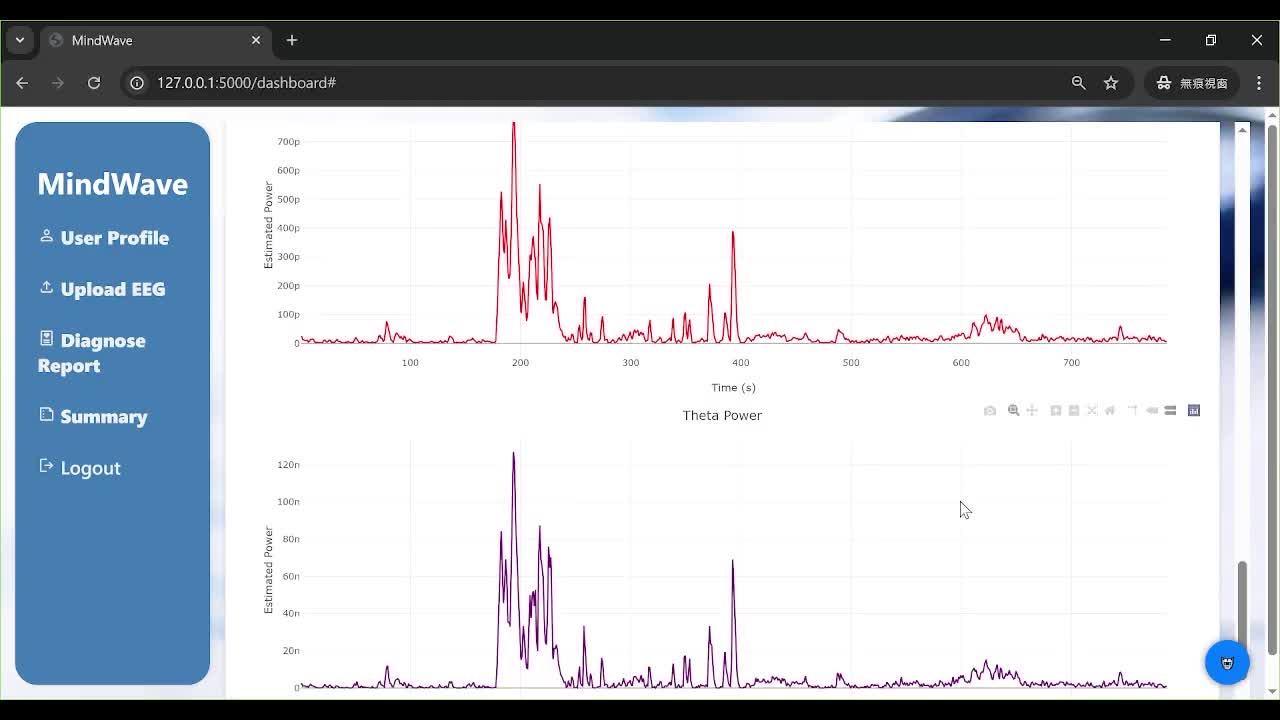1280x720 pixels.
Task: Reset axes with the home icon
Action: (x=1110, y=411)
